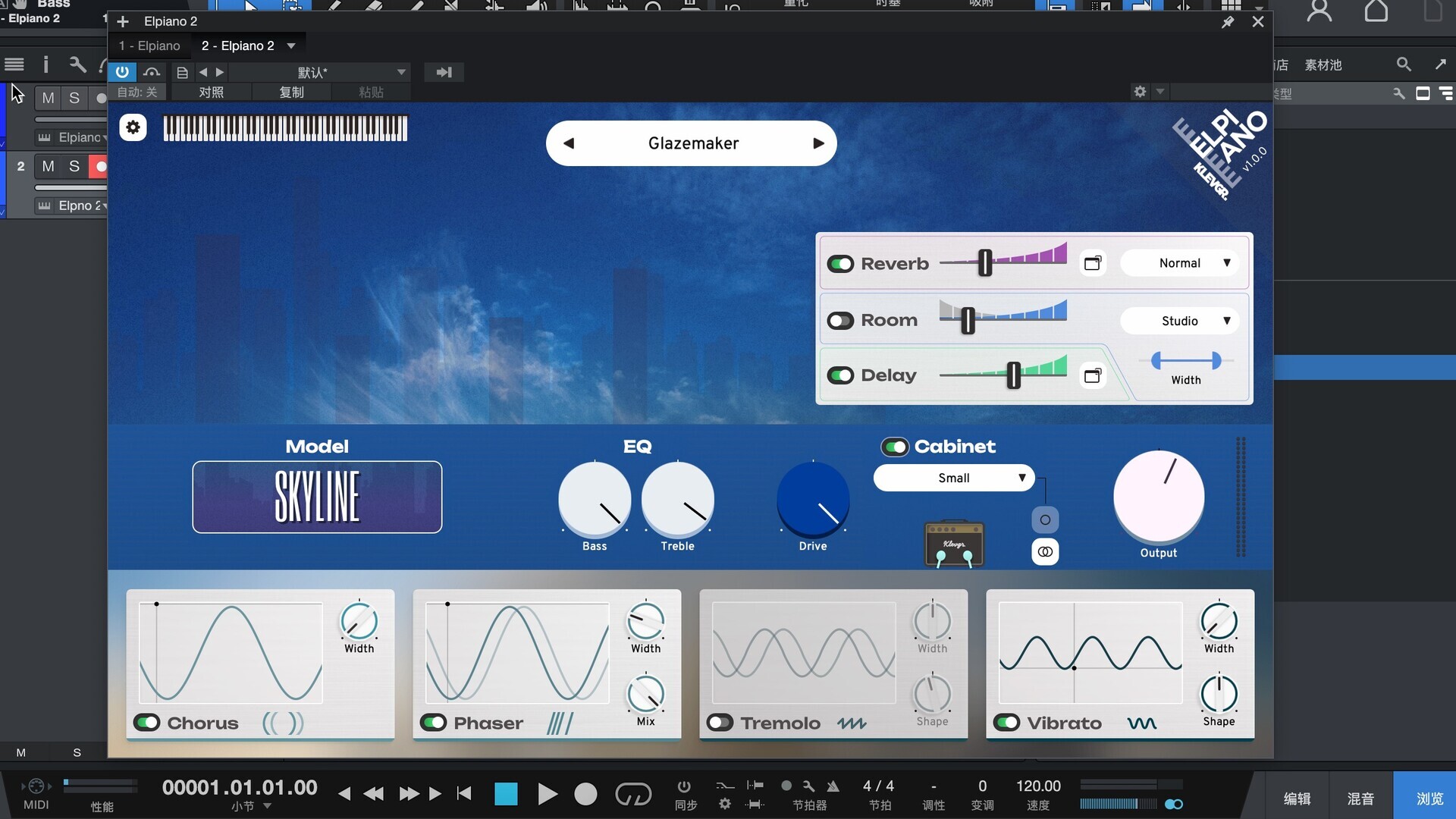Open the 编辑 view tab

1297,799
